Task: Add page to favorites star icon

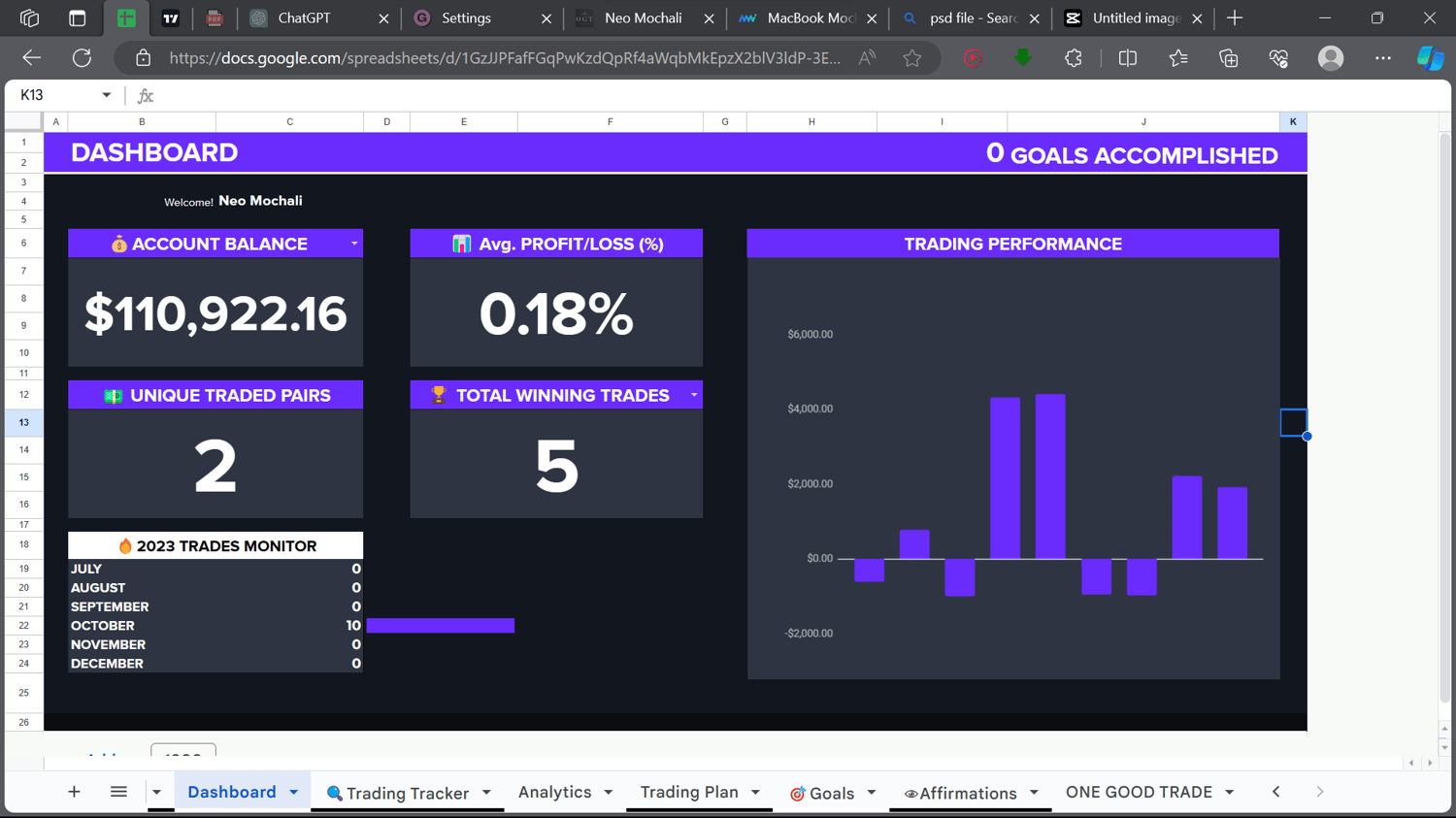Action: pos(911,58)
